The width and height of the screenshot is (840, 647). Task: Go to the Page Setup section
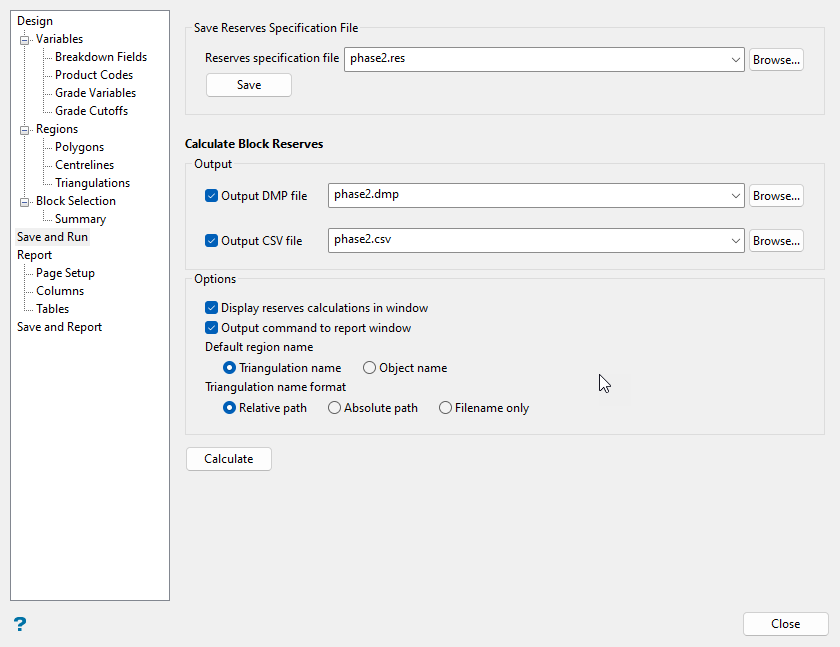65,273
